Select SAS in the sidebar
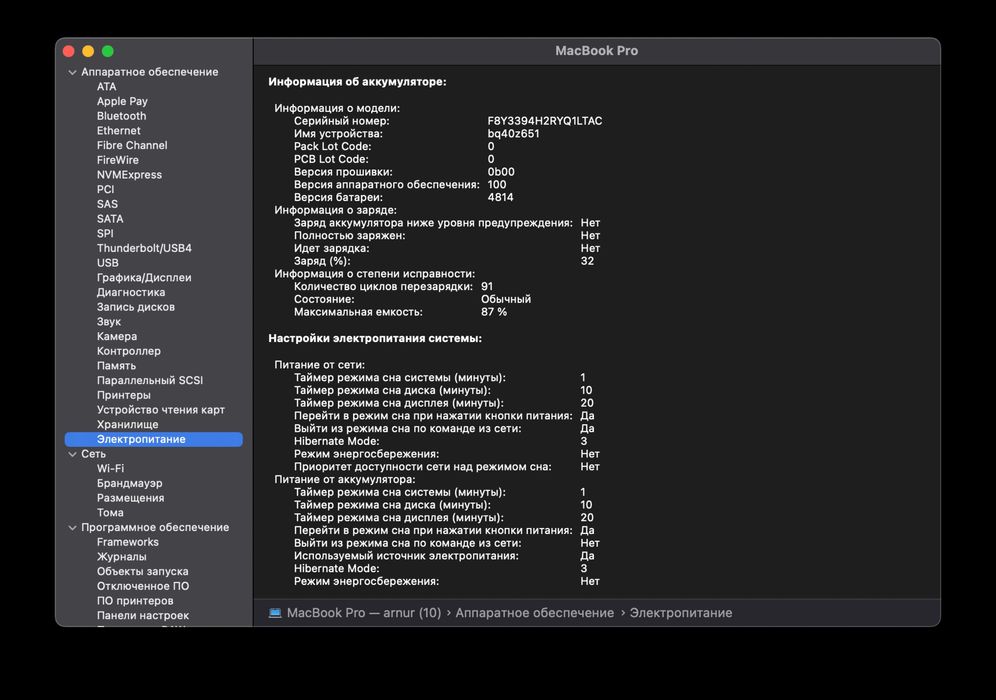 [107, 204]
